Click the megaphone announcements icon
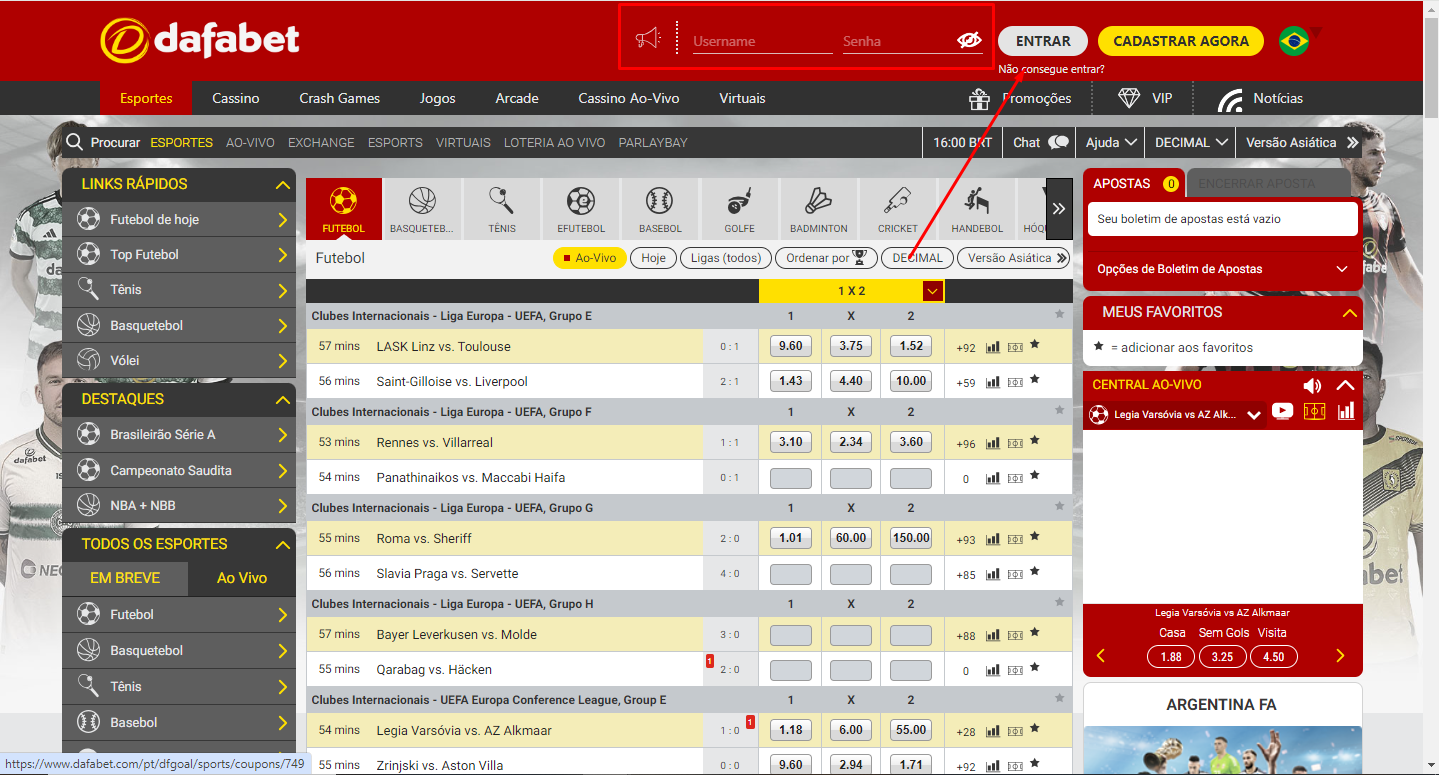 click(x=648, y=39)
